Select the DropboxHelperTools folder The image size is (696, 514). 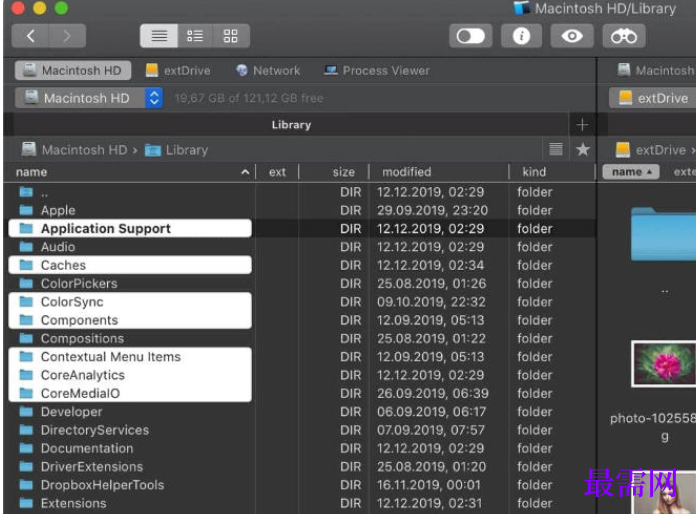click(300, 485)
